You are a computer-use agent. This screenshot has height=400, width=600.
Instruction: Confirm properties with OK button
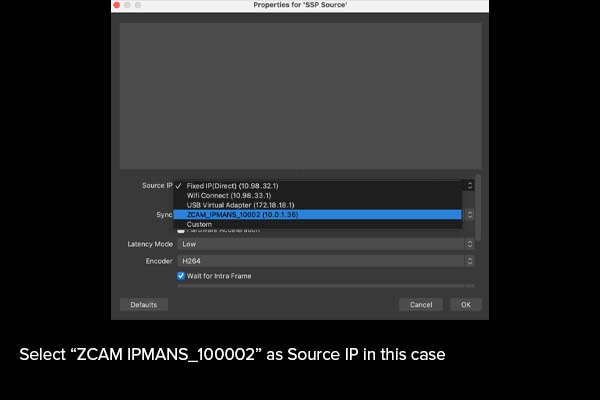pos(464,304)
